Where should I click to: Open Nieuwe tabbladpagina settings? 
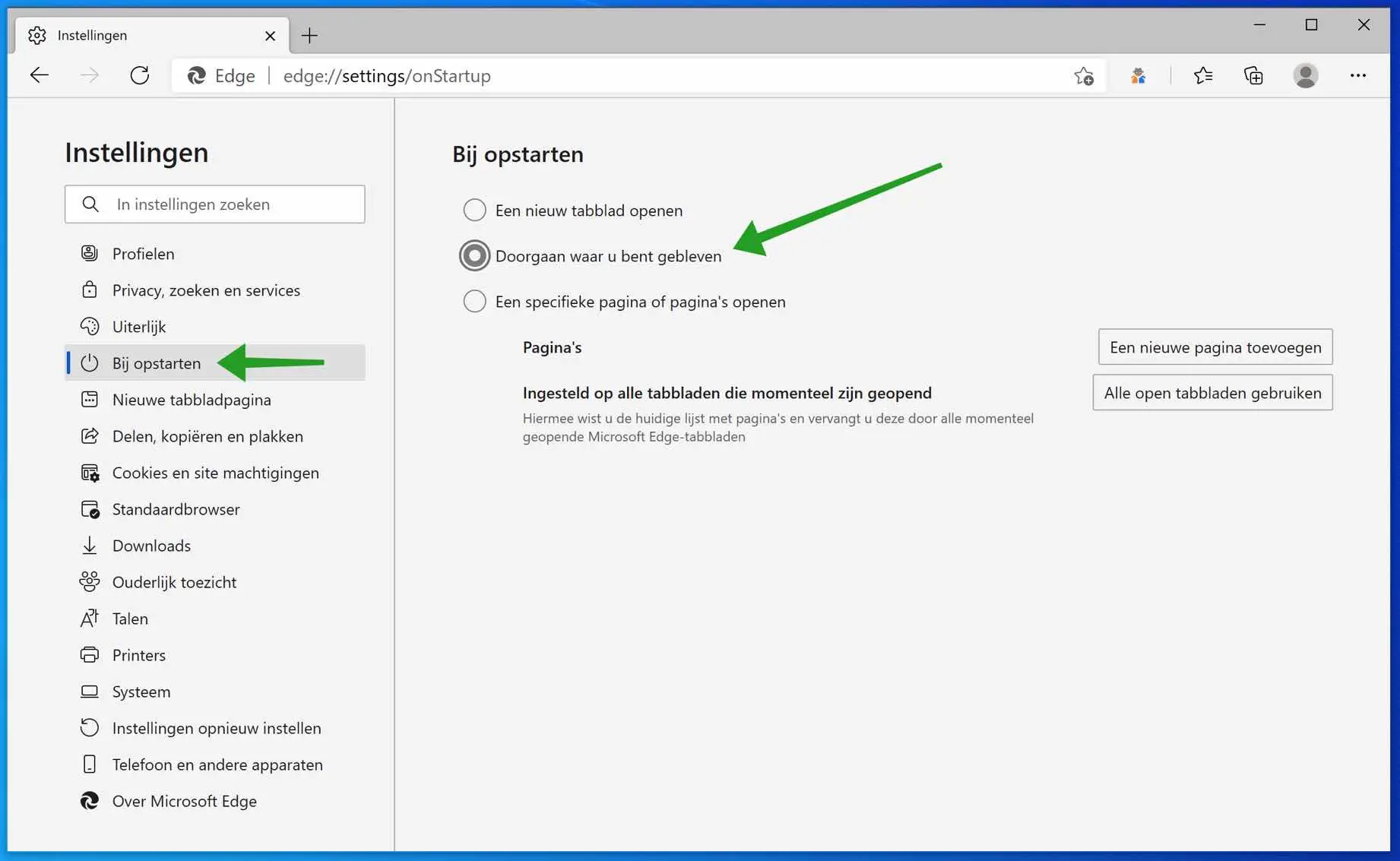click(x=215, y=399)
